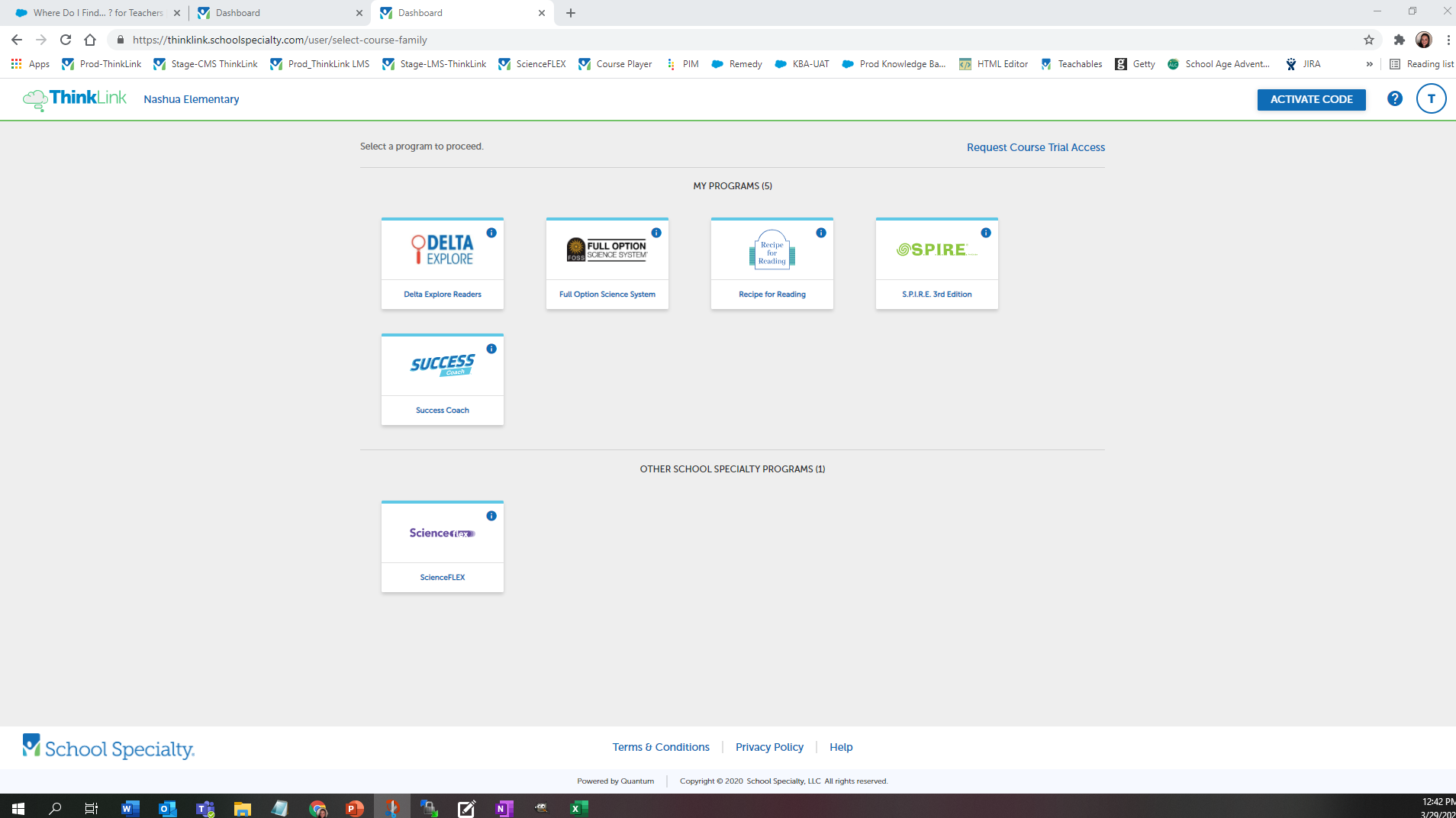Select the Delta Explore Readers program
Screen dimensions: 1456x818
click(443, 263)
